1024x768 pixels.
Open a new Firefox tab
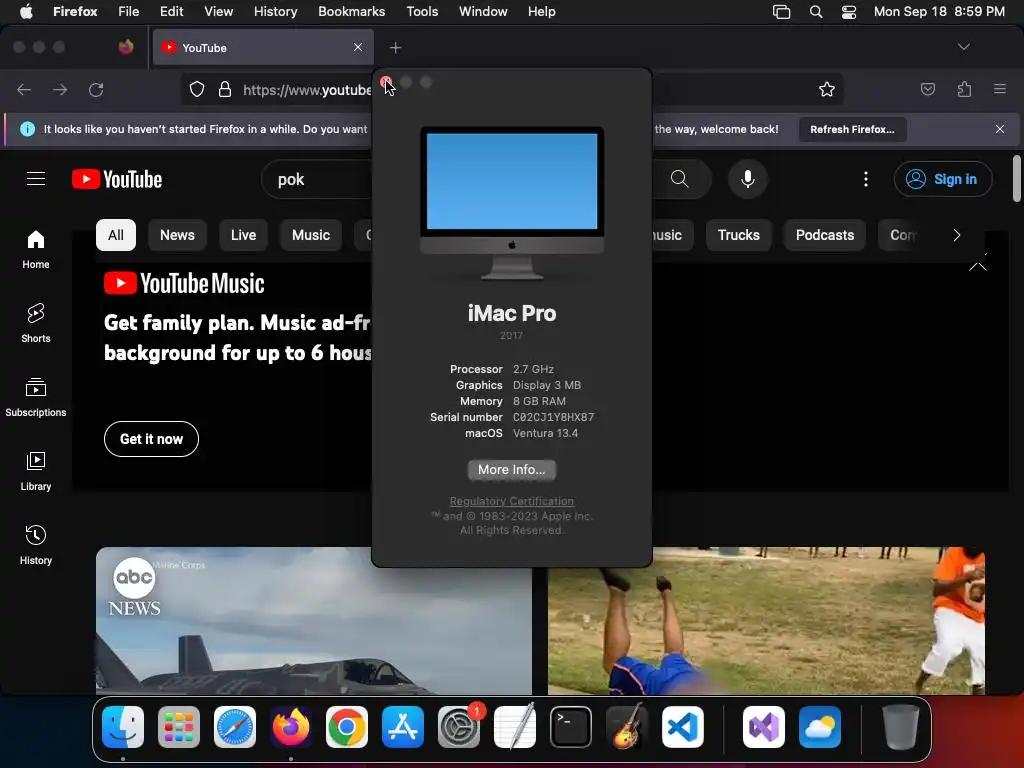click(395, 48)
